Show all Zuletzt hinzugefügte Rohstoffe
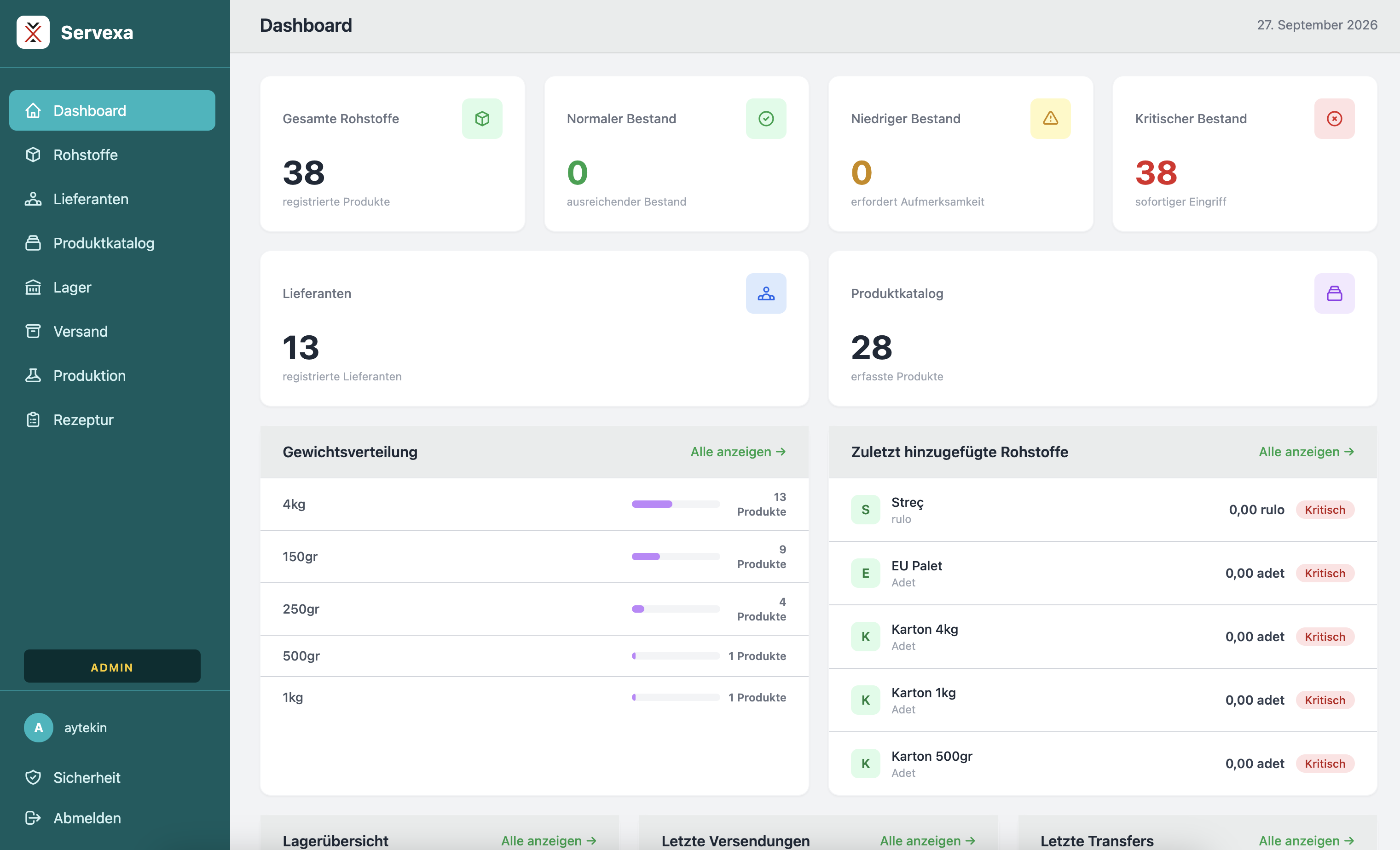This screenshot has width=1400, height=850. point(1306,452)
